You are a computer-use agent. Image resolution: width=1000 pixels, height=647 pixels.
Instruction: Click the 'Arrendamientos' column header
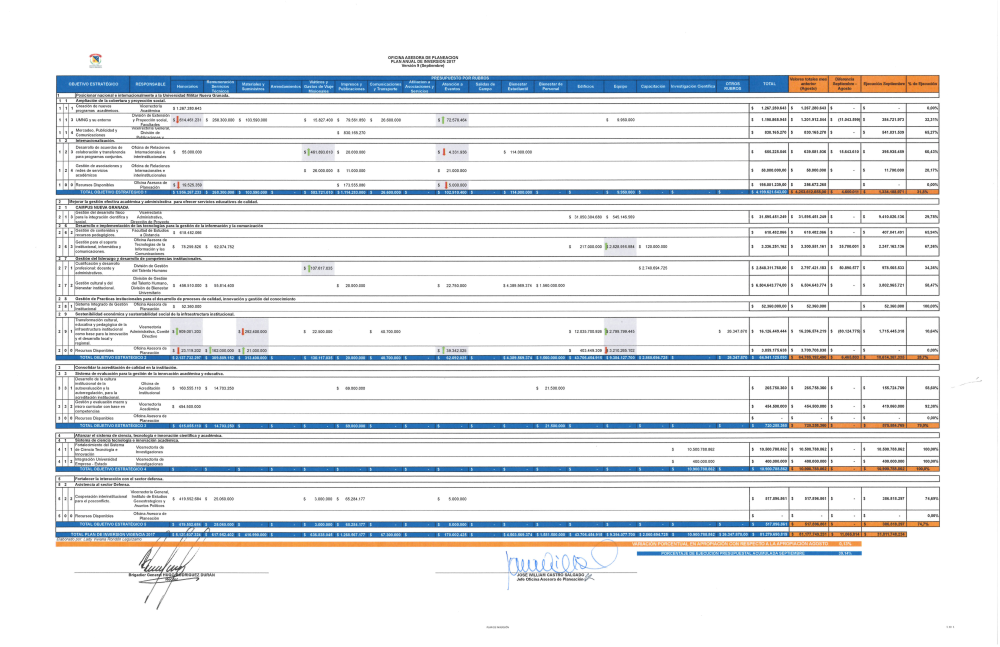click(286, 86)
